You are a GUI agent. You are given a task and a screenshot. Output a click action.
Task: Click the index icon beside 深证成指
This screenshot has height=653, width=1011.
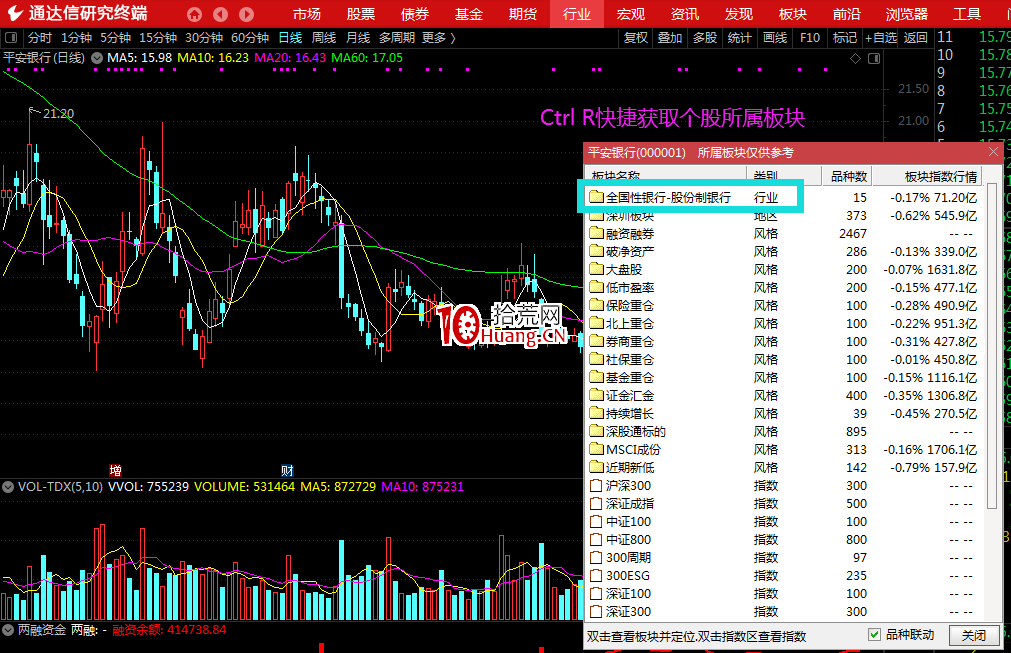(x=596, y=503)
